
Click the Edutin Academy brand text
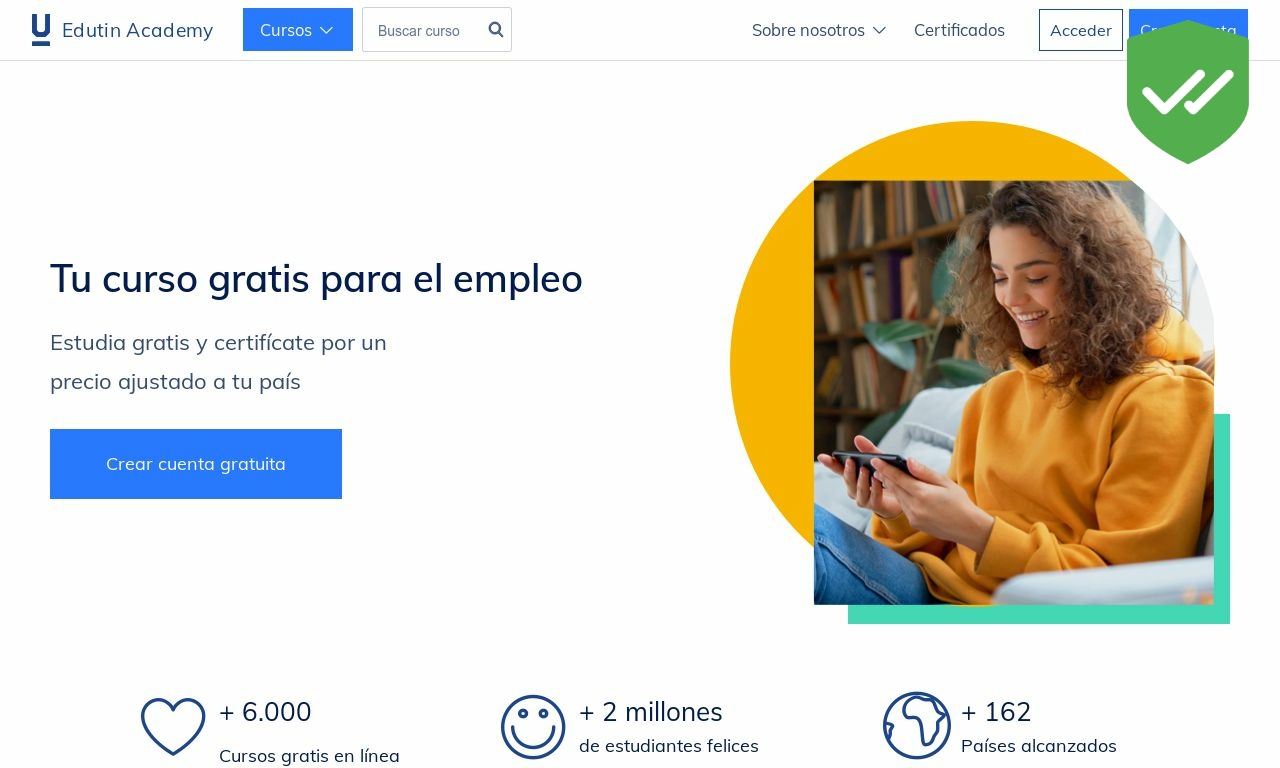click(x=138, y=30)
